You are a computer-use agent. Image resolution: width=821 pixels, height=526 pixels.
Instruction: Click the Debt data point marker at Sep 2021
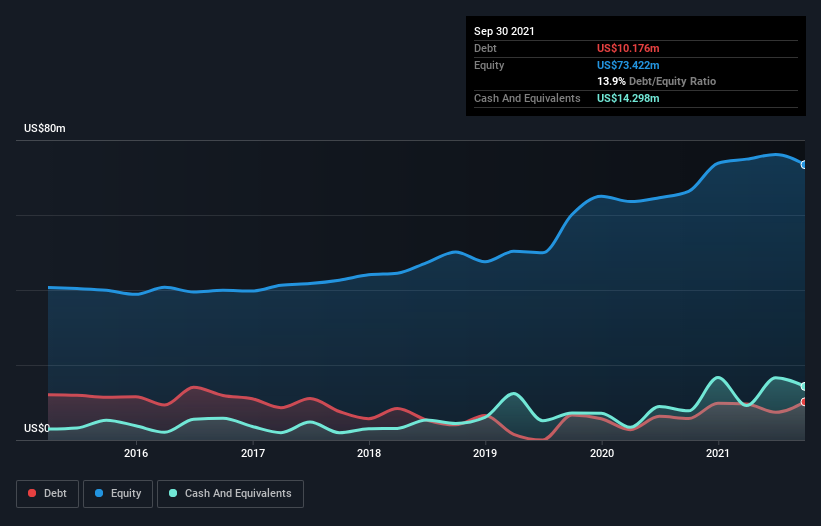point(804,402)
